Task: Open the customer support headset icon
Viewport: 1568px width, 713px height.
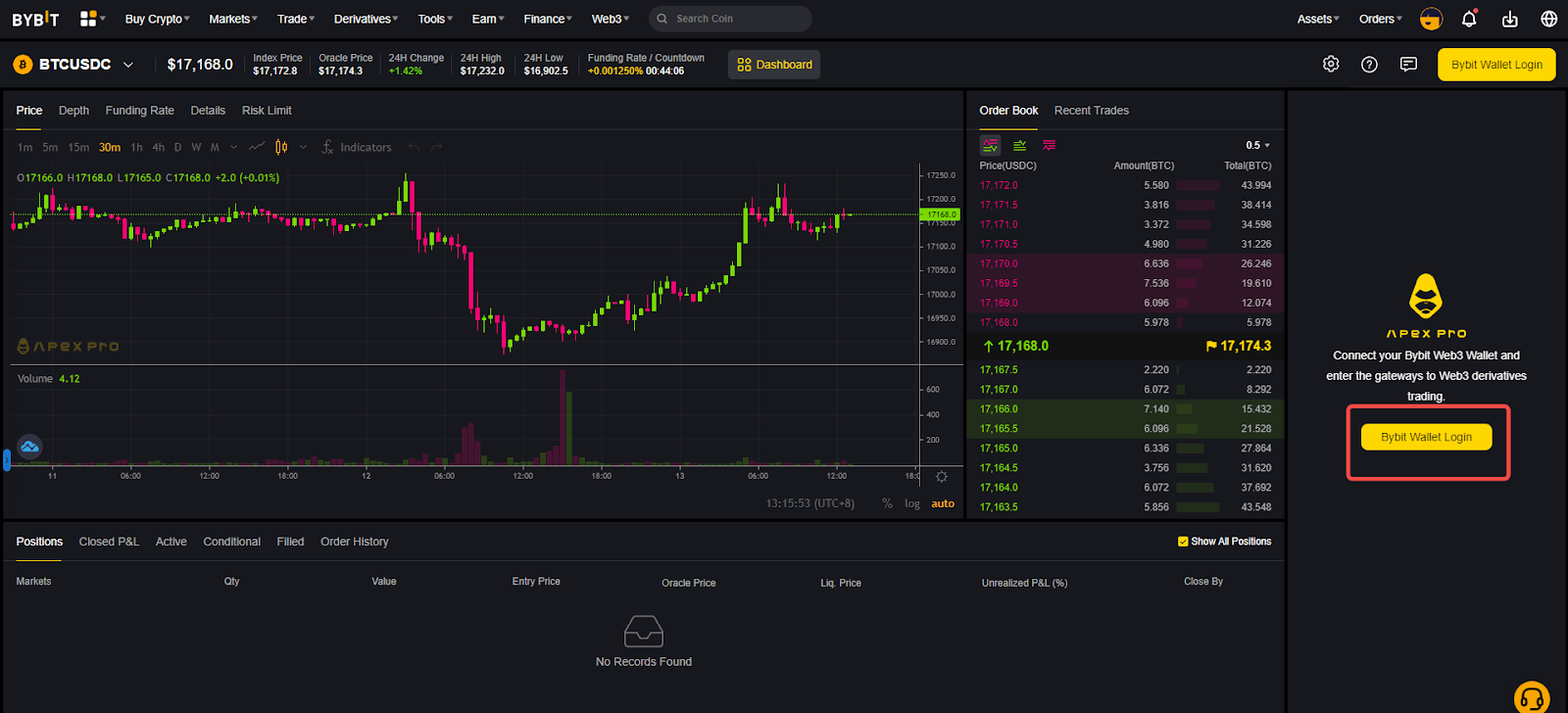Action: (x=1532, y=698)
